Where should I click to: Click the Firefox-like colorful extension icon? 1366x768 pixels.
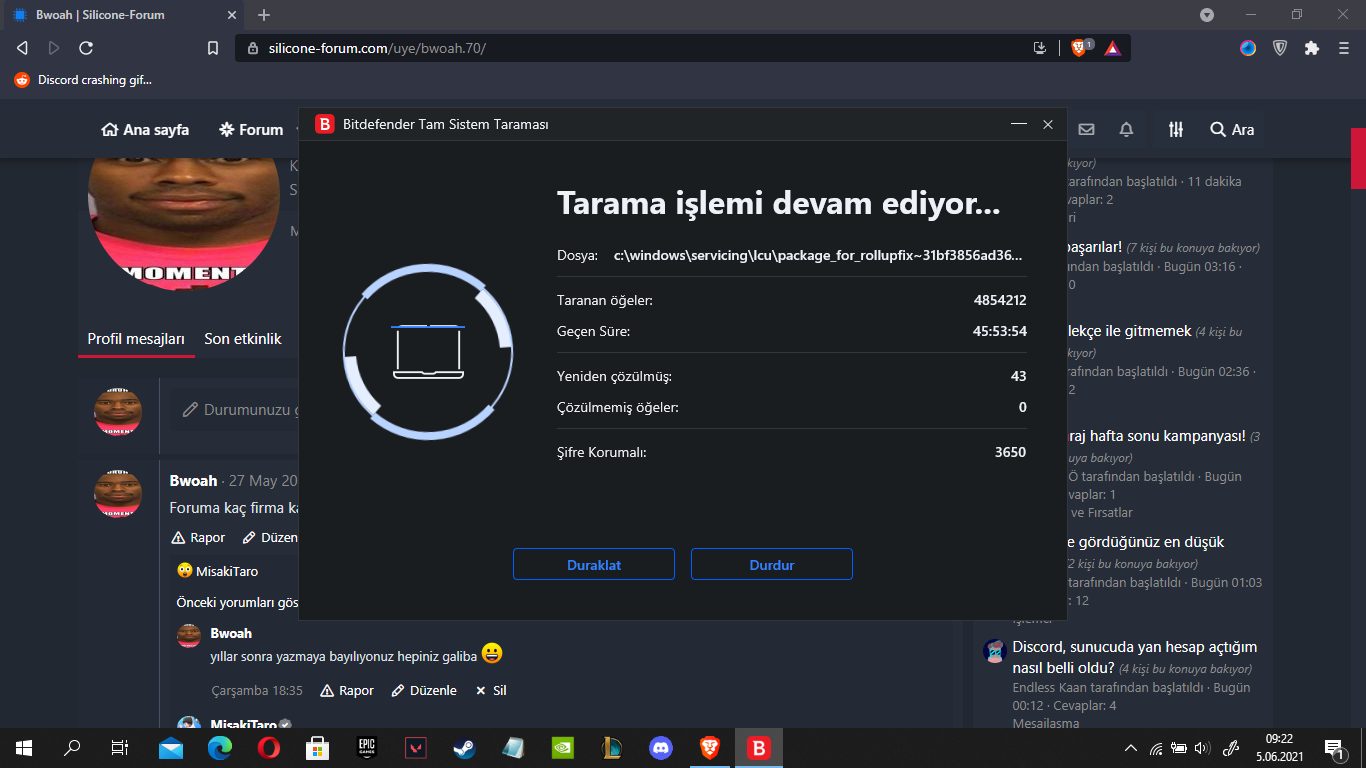coord(1248,47)
